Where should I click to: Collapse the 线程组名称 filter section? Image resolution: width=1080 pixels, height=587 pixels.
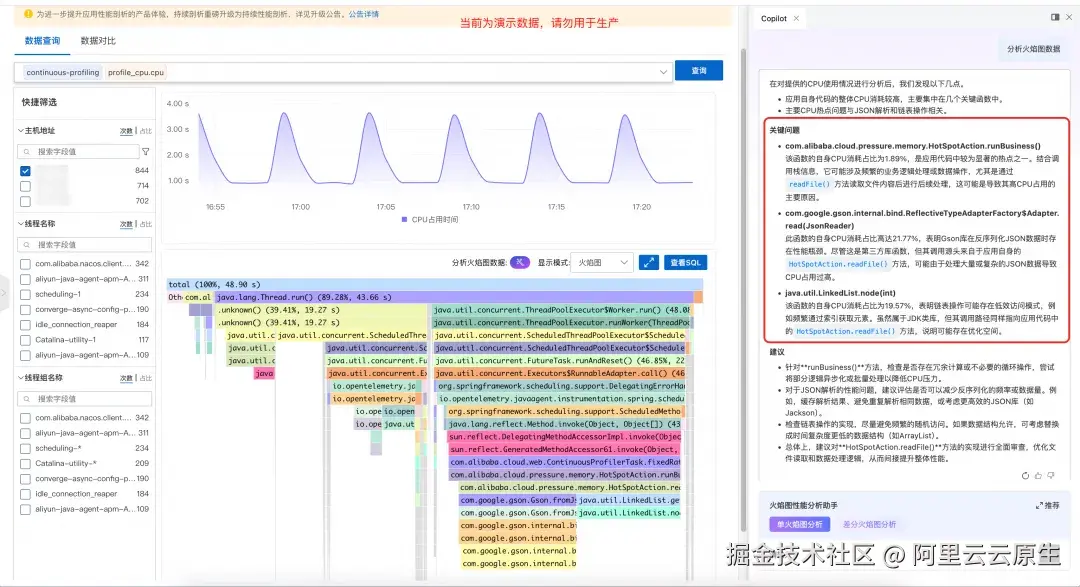21,378
